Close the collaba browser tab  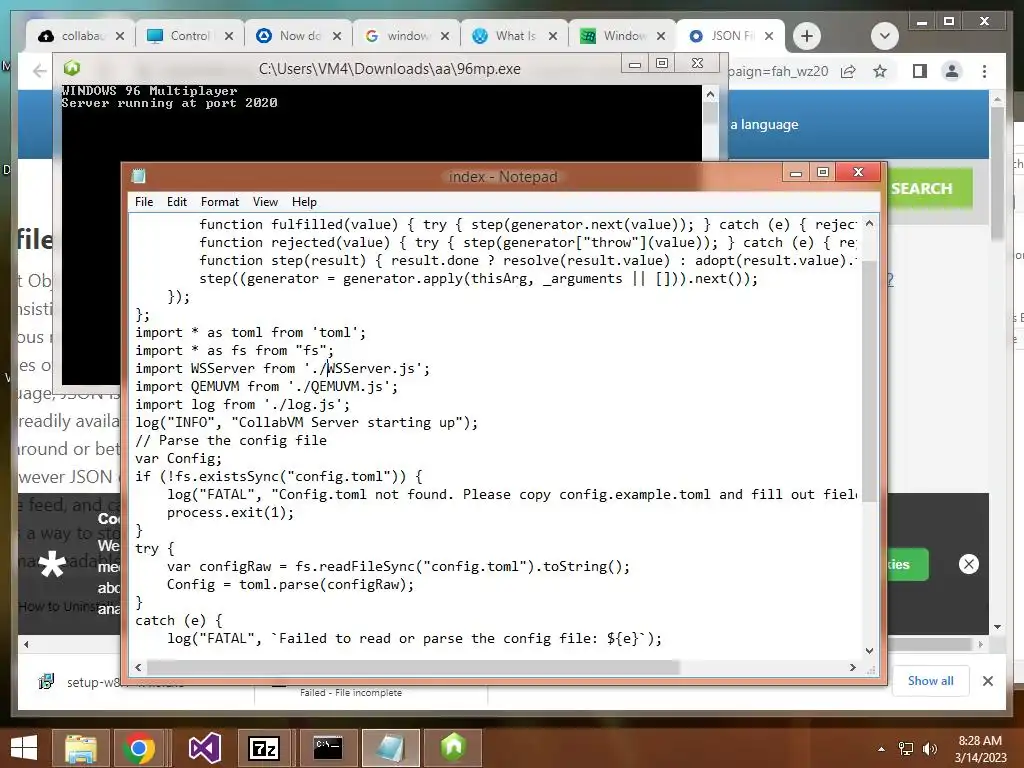(x=120, y=36)
